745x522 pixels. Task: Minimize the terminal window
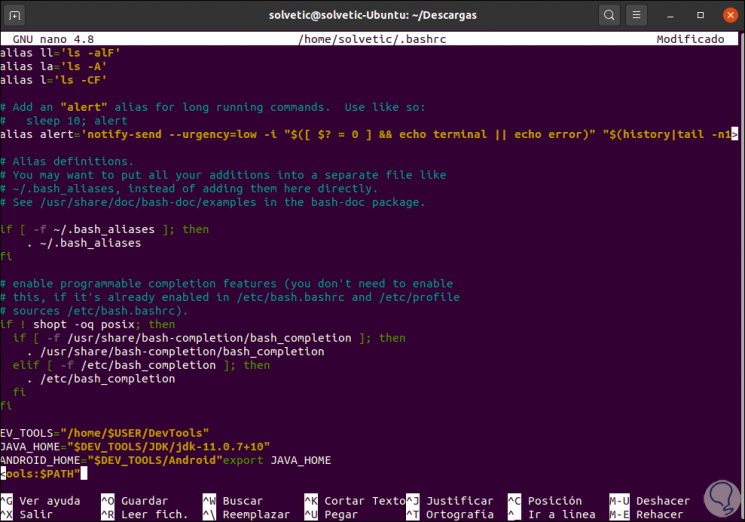pyautogui.click(x=670, y=16)
